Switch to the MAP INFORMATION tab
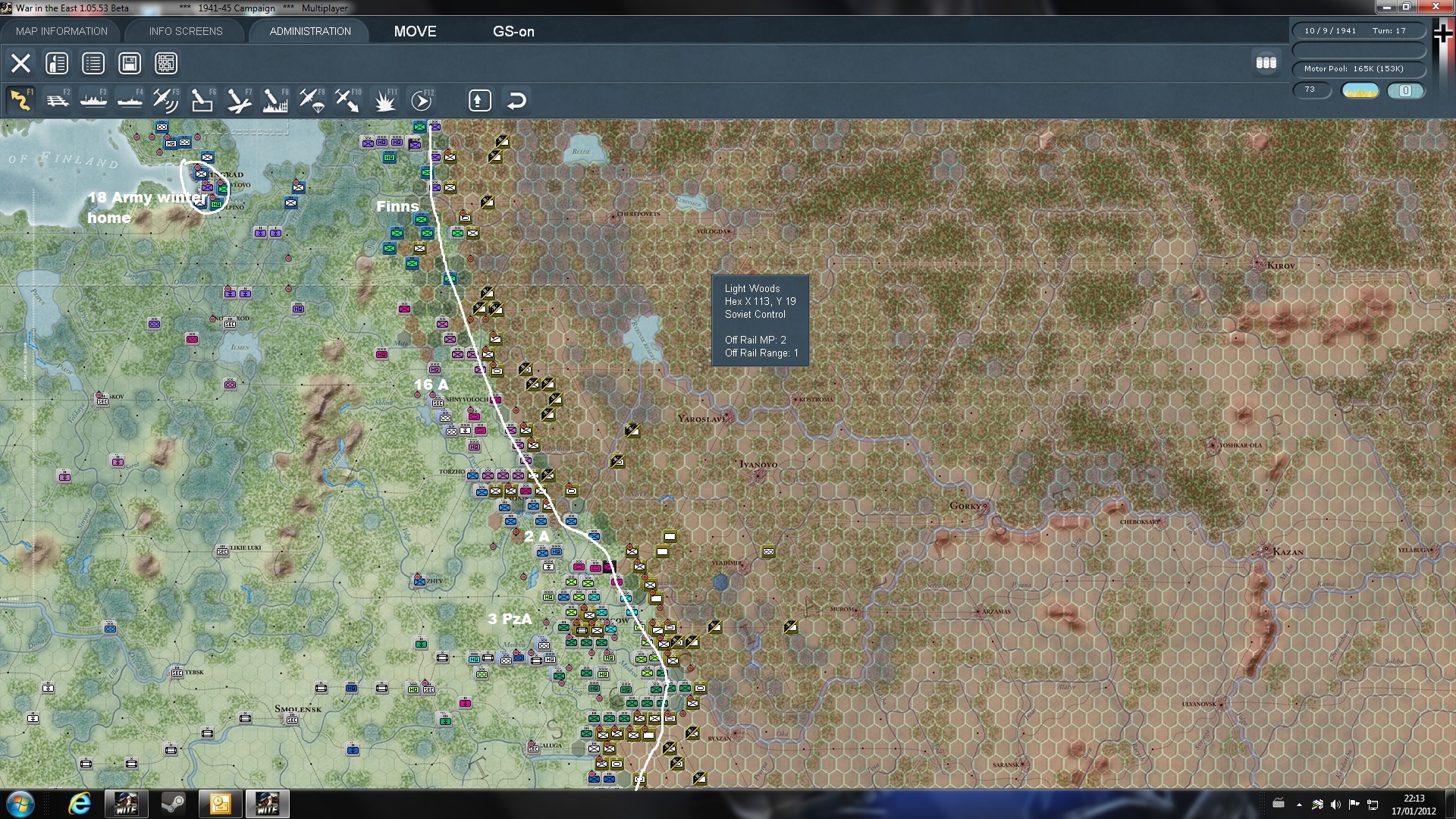This screenshot has width=1456, height=819. [61, 31]
